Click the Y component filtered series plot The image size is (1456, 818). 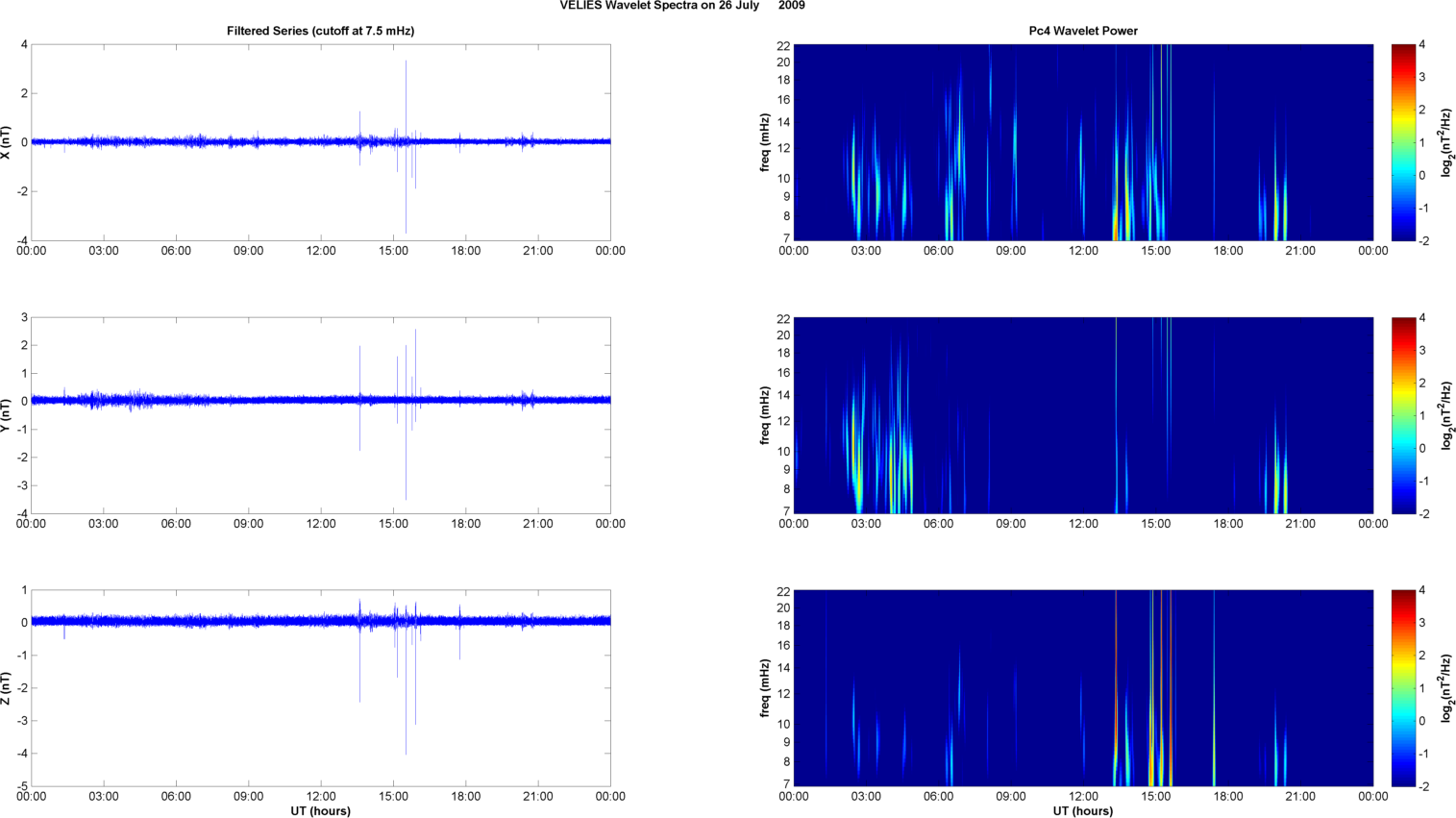(320, 415)
